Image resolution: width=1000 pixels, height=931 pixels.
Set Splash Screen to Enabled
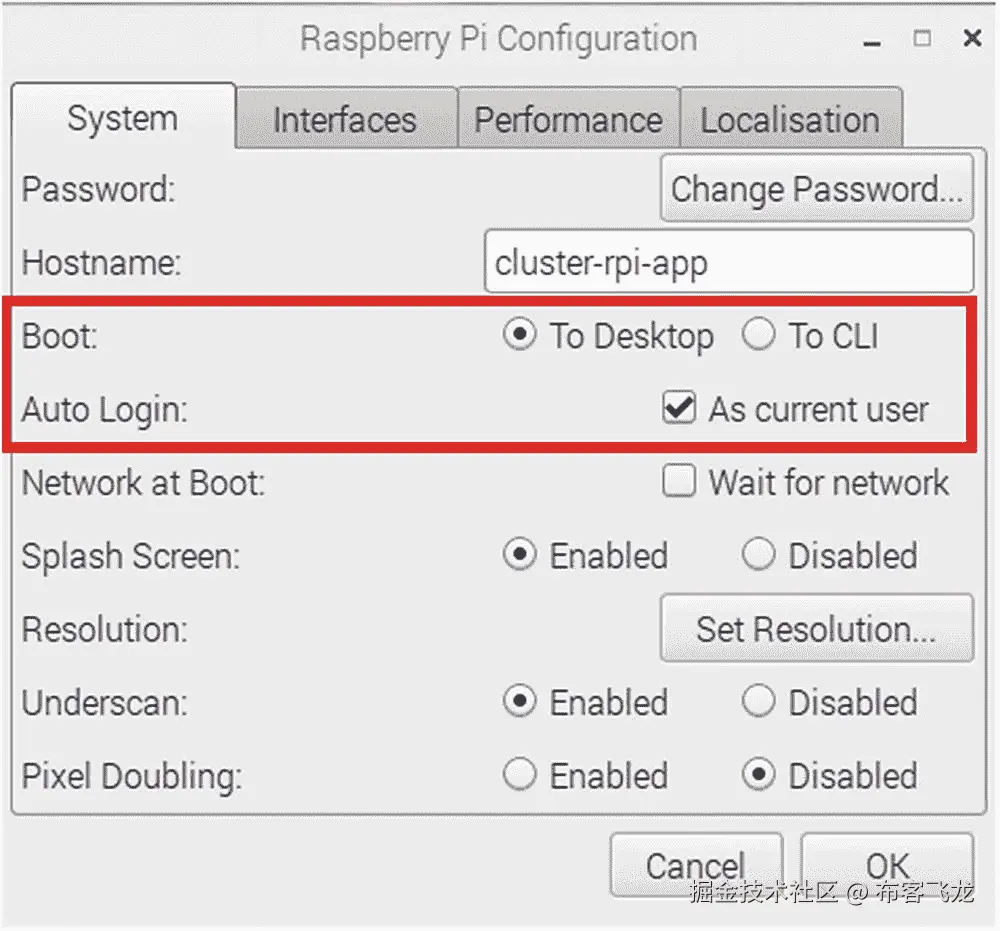coord(519,556)
